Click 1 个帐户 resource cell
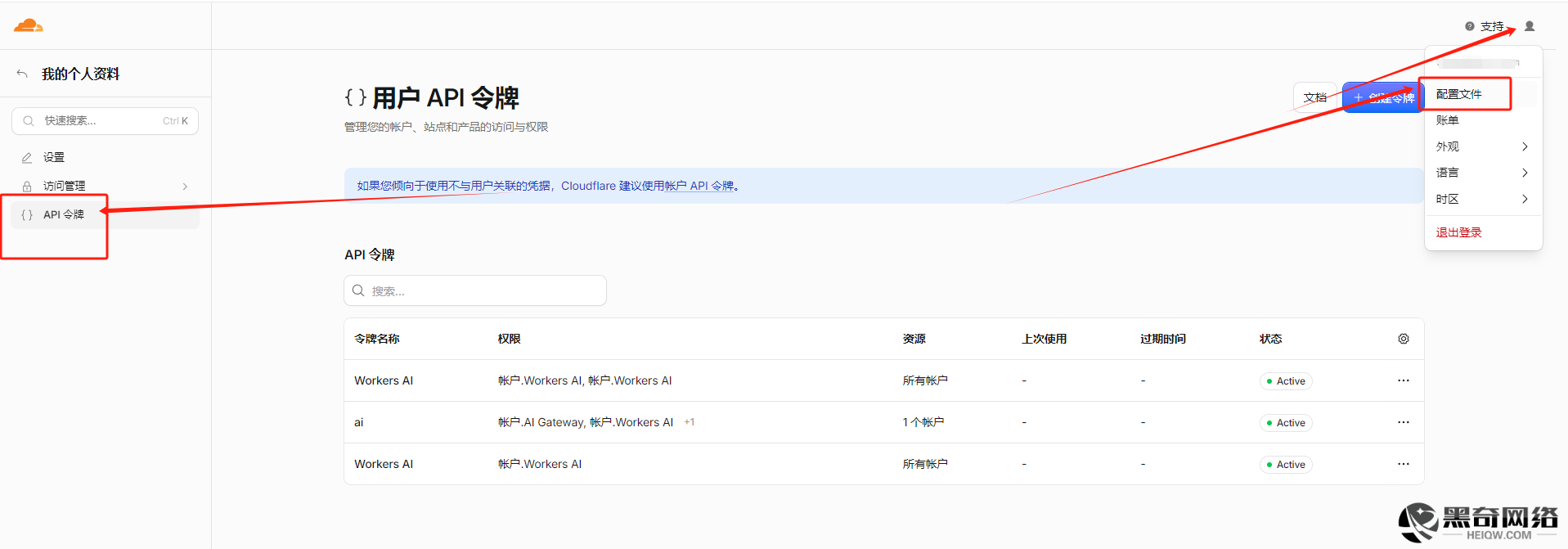Viewport: 1568px width, 549px height. pos(923,422)
